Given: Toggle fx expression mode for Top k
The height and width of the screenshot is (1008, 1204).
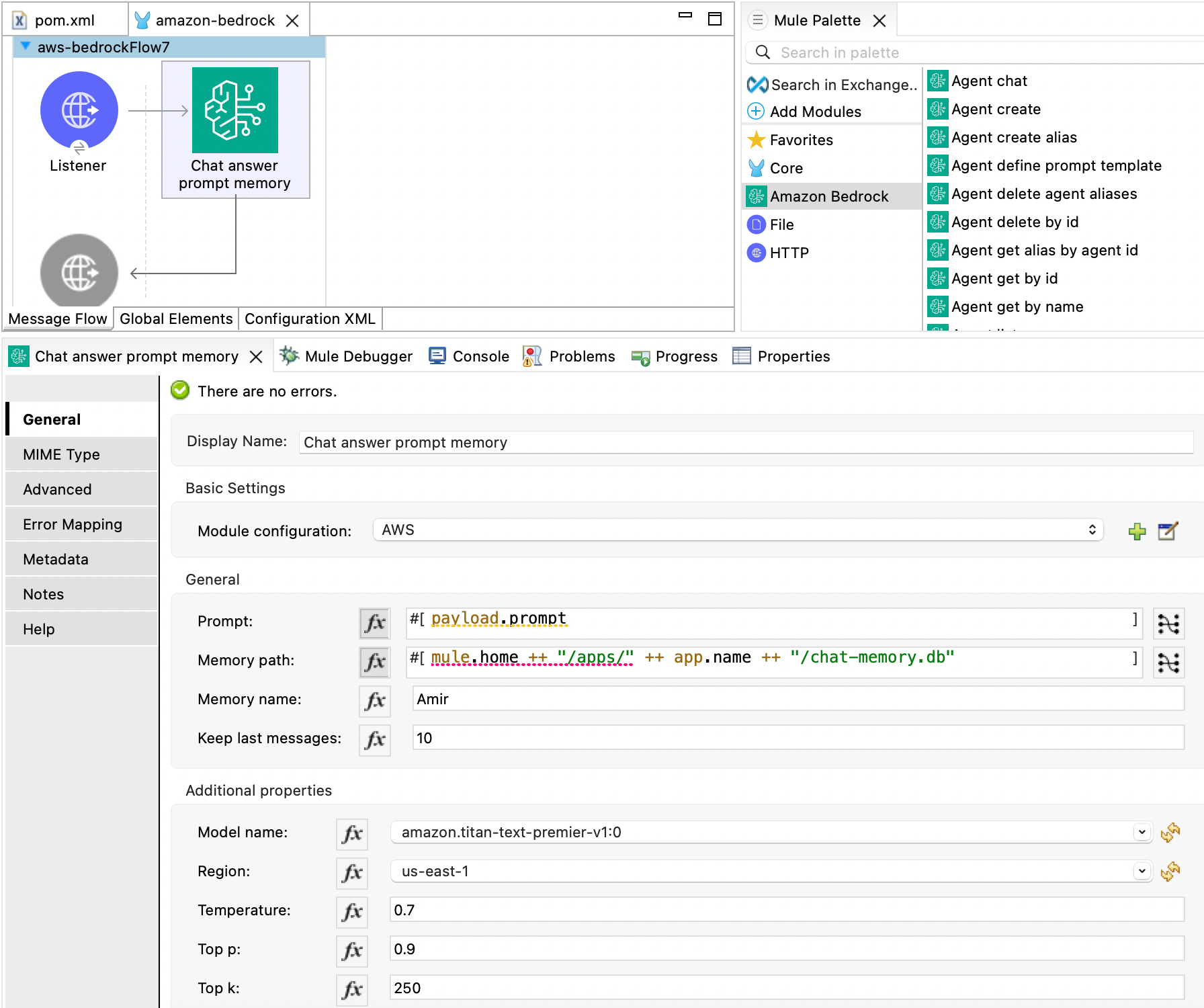Looking at the screenshot, I should click(x=352, y=991).
